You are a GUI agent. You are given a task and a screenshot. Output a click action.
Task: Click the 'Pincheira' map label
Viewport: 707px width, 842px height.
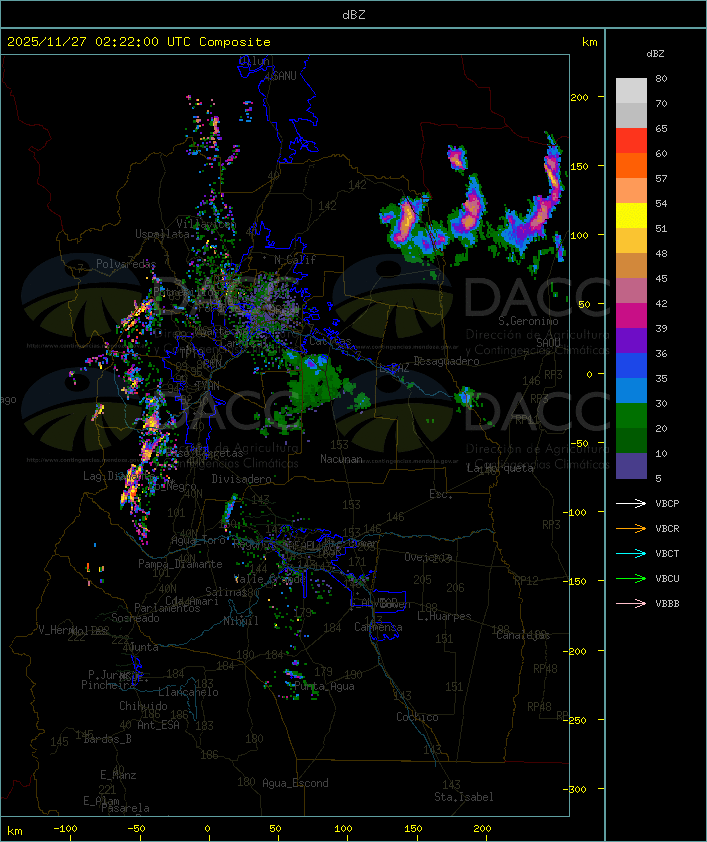108,685
